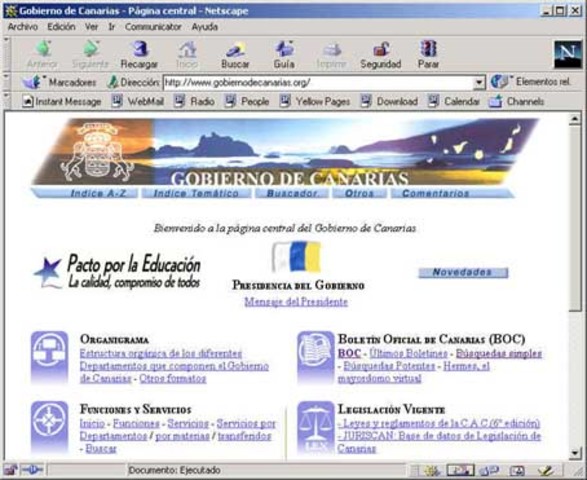587x480 pixels.
Task: Expand the address bar URL dropdown
Action: click(479, 82)
